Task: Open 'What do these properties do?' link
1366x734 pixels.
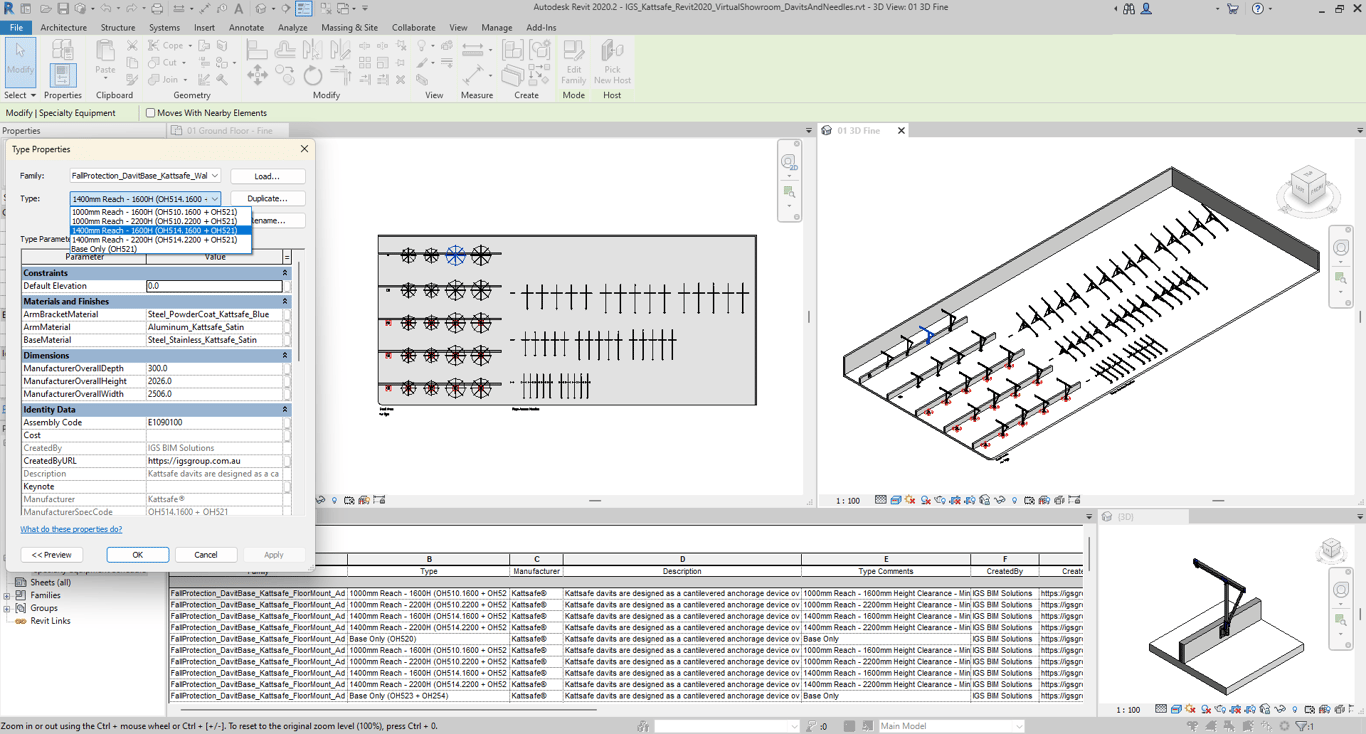Action: tap(71, 529)
